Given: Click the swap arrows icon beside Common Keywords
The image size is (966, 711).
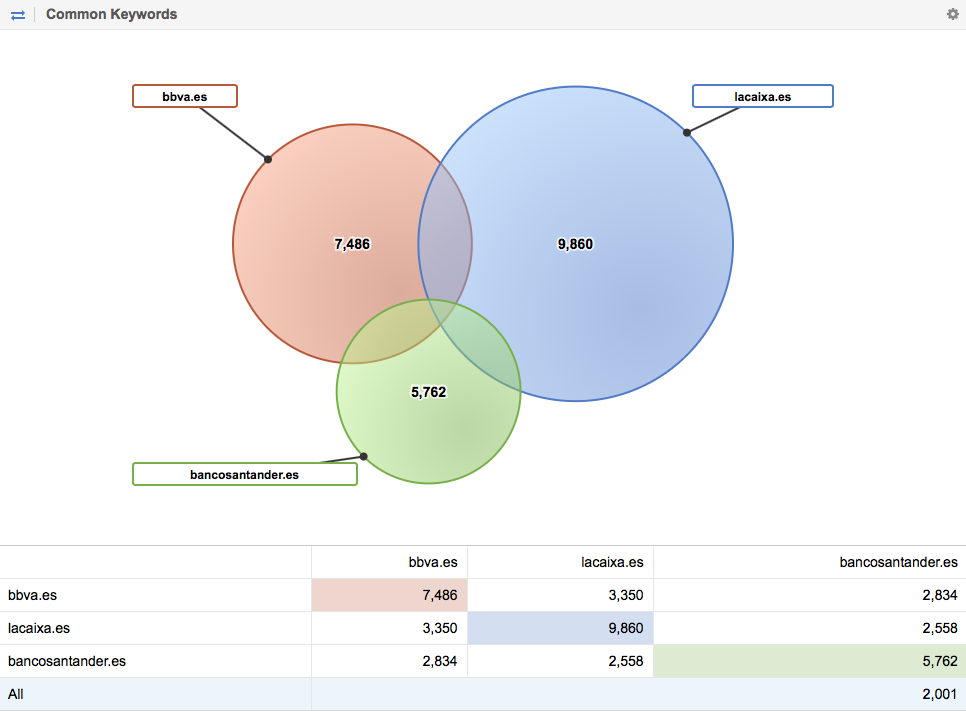Looking at the screenshot, I should click(x=18, y=14).
